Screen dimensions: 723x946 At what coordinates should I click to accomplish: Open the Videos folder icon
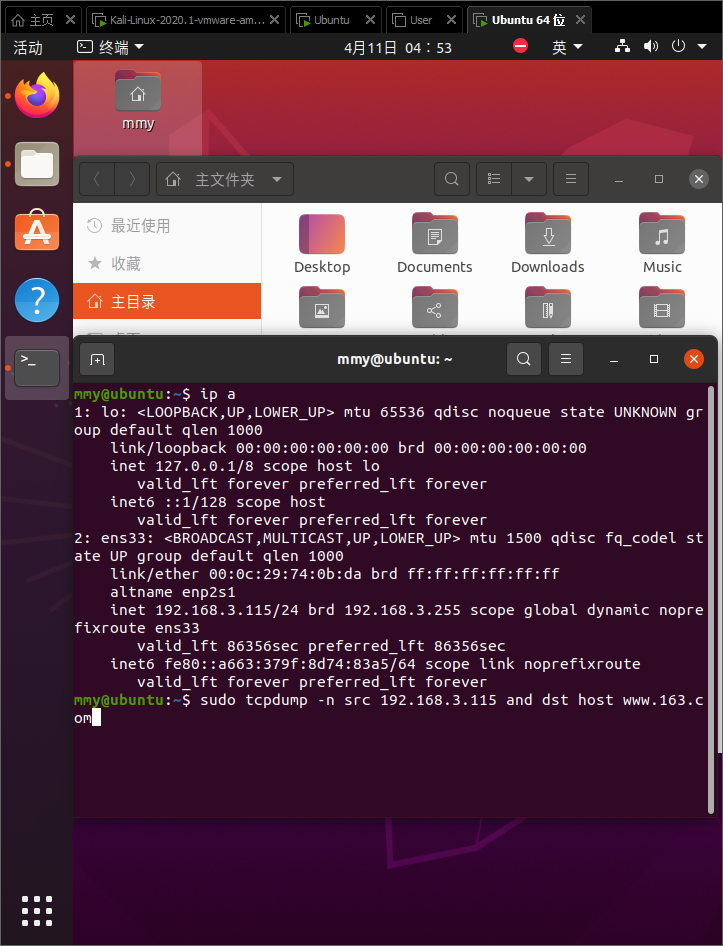tap(662, 309)
